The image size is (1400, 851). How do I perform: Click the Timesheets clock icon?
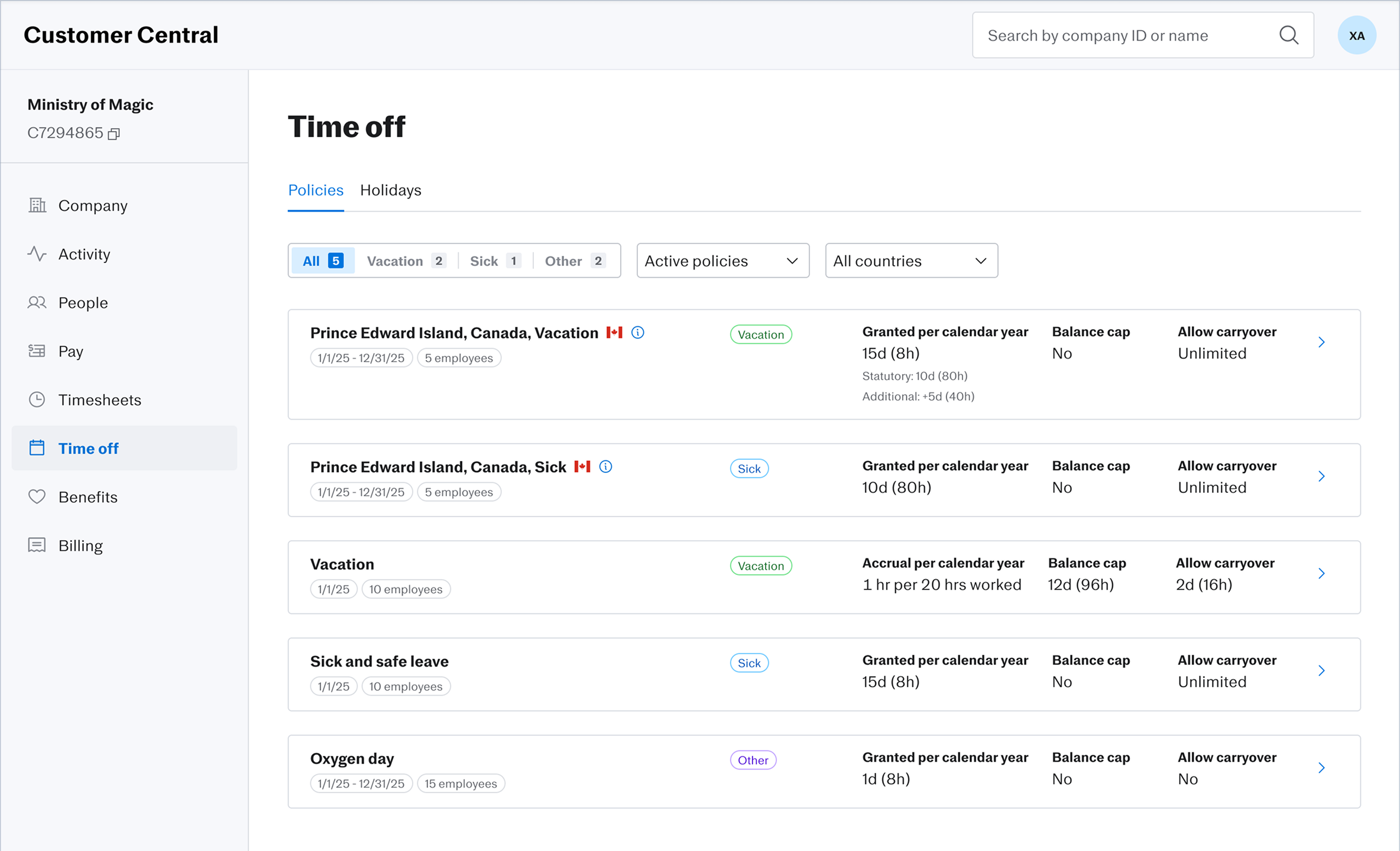point(37,399)
